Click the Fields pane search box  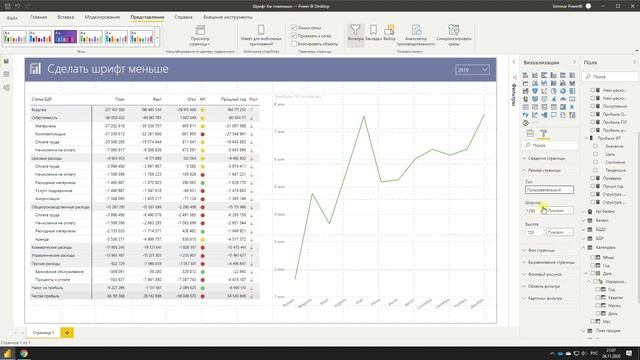(610, 76)
